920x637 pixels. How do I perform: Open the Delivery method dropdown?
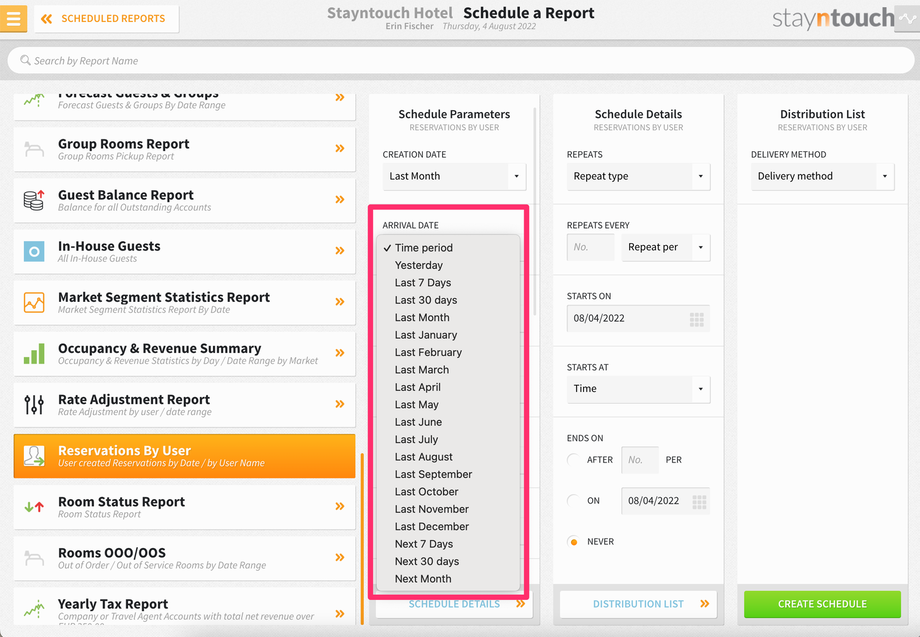(823, 176)
